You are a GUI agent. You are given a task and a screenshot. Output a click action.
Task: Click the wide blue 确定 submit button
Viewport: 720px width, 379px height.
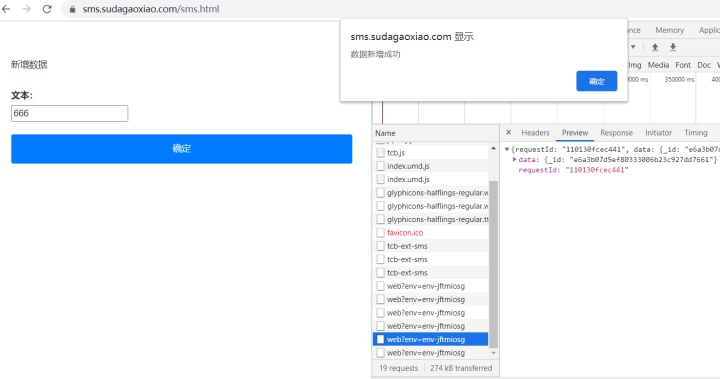181,149
